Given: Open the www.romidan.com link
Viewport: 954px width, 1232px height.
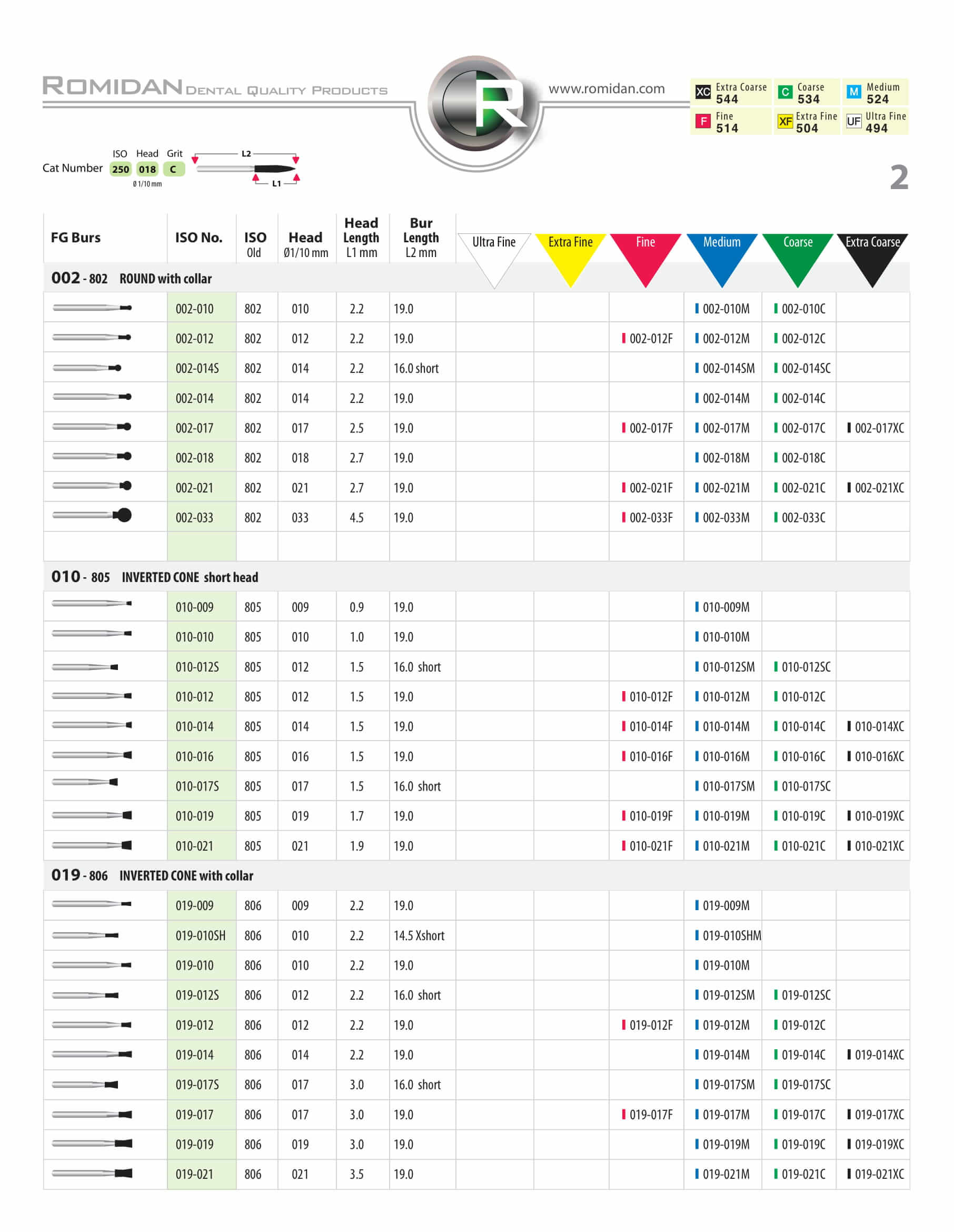Looking at the screenshot, I should [606, 88].
